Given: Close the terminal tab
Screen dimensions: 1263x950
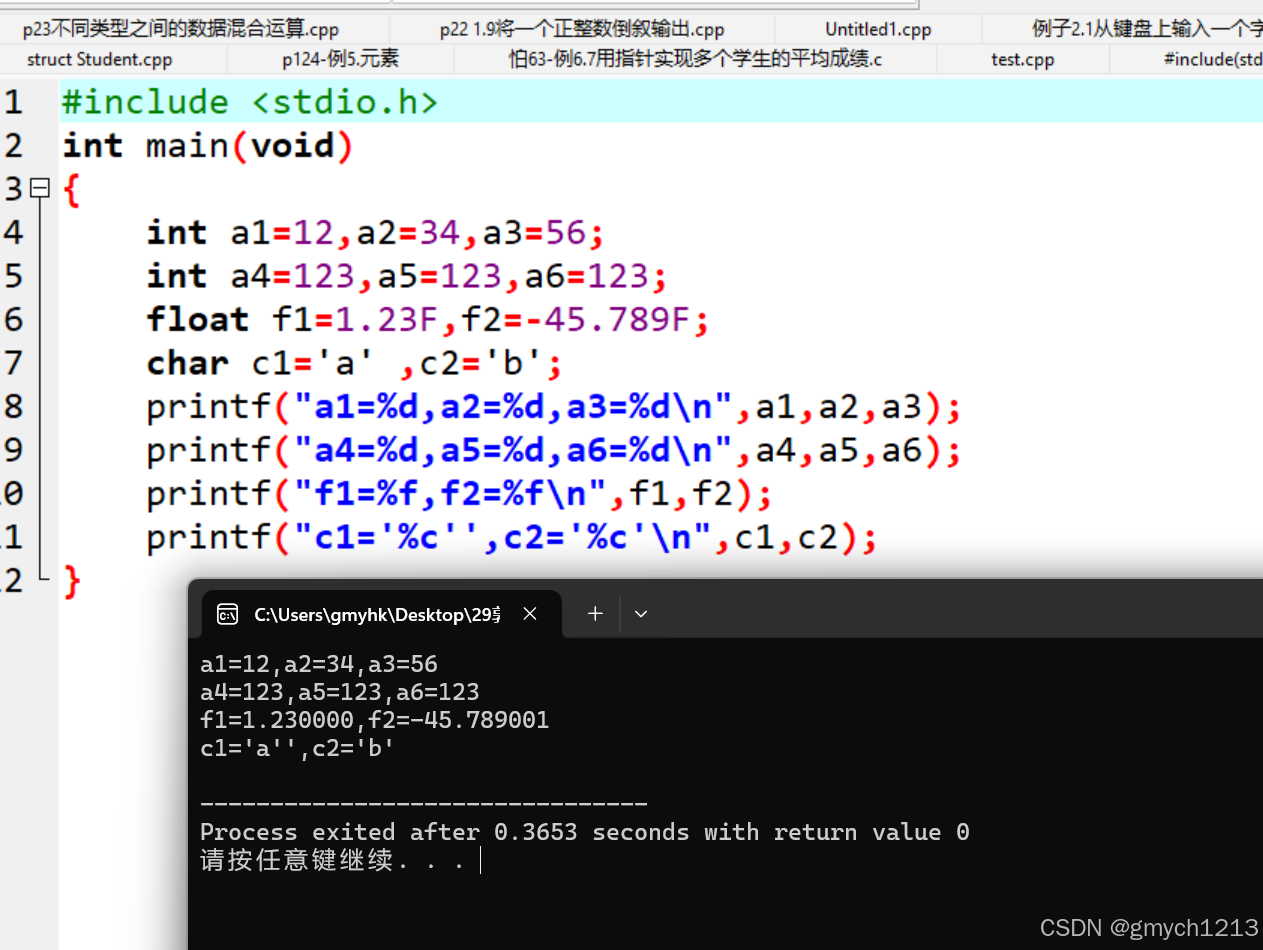Looking at the screenshot, I should point(530,614).
